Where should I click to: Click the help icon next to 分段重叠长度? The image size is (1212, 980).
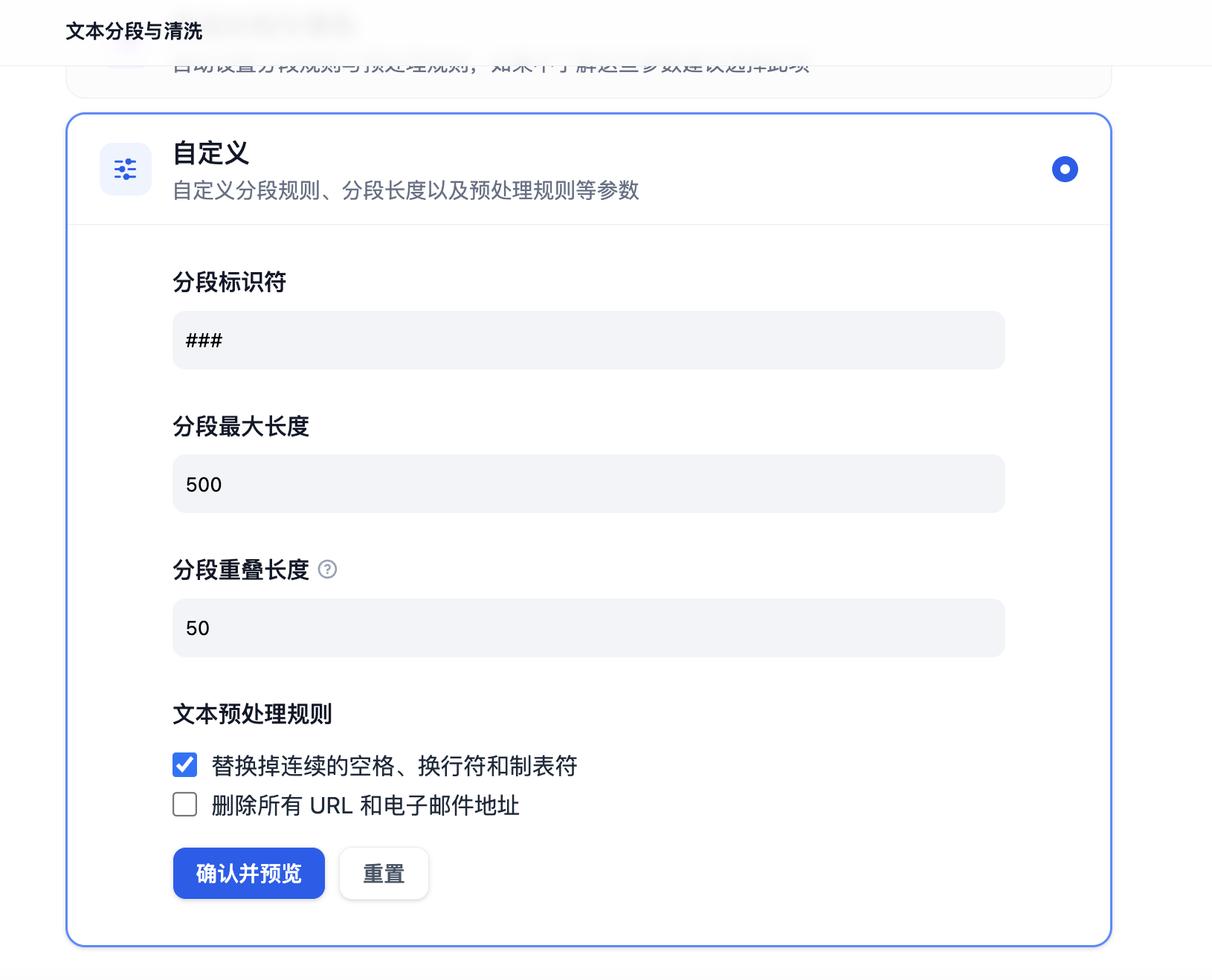point(327,570)
